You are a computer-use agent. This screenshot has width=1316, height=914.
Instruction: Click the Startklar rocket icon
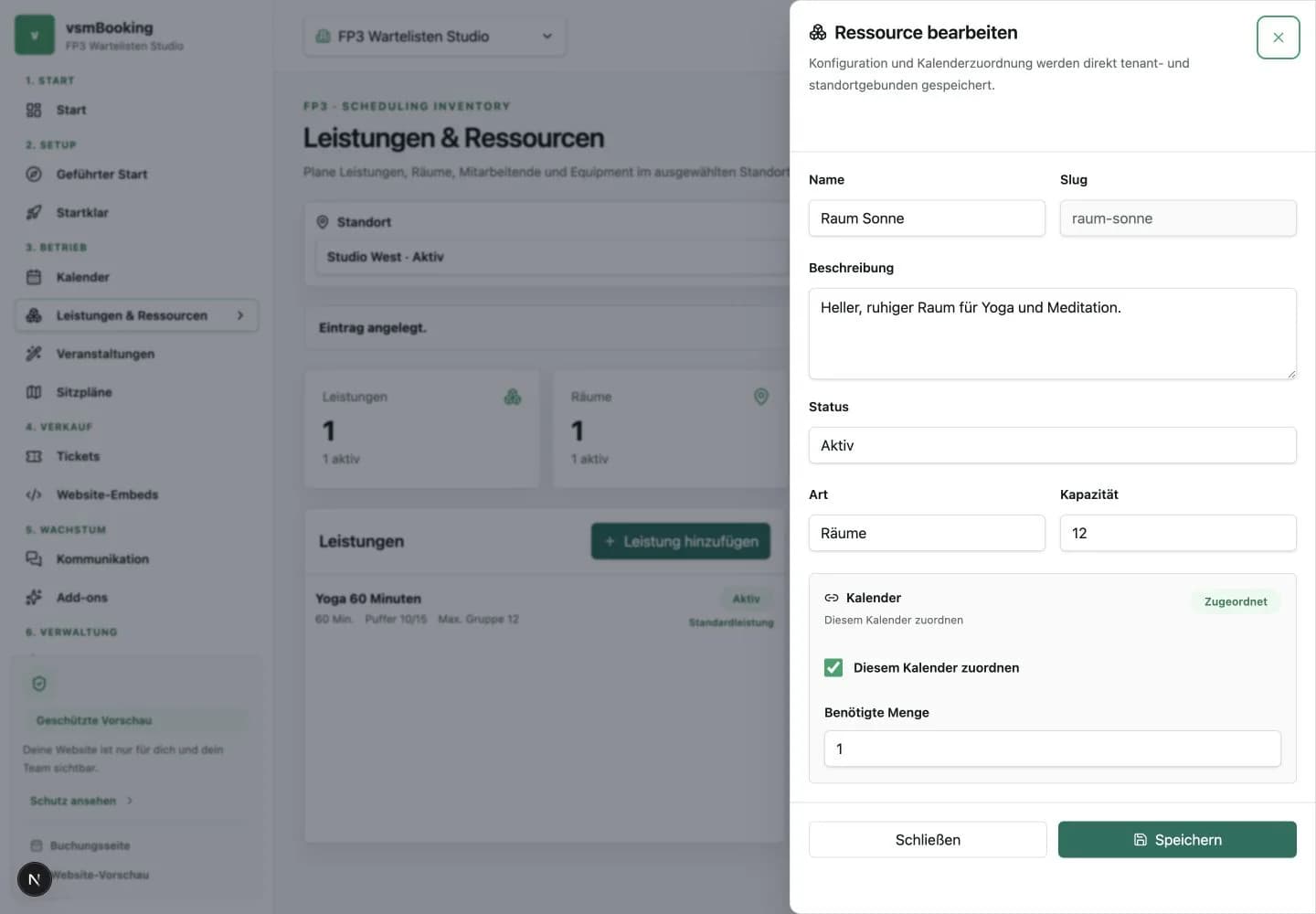tap(34, 213)
